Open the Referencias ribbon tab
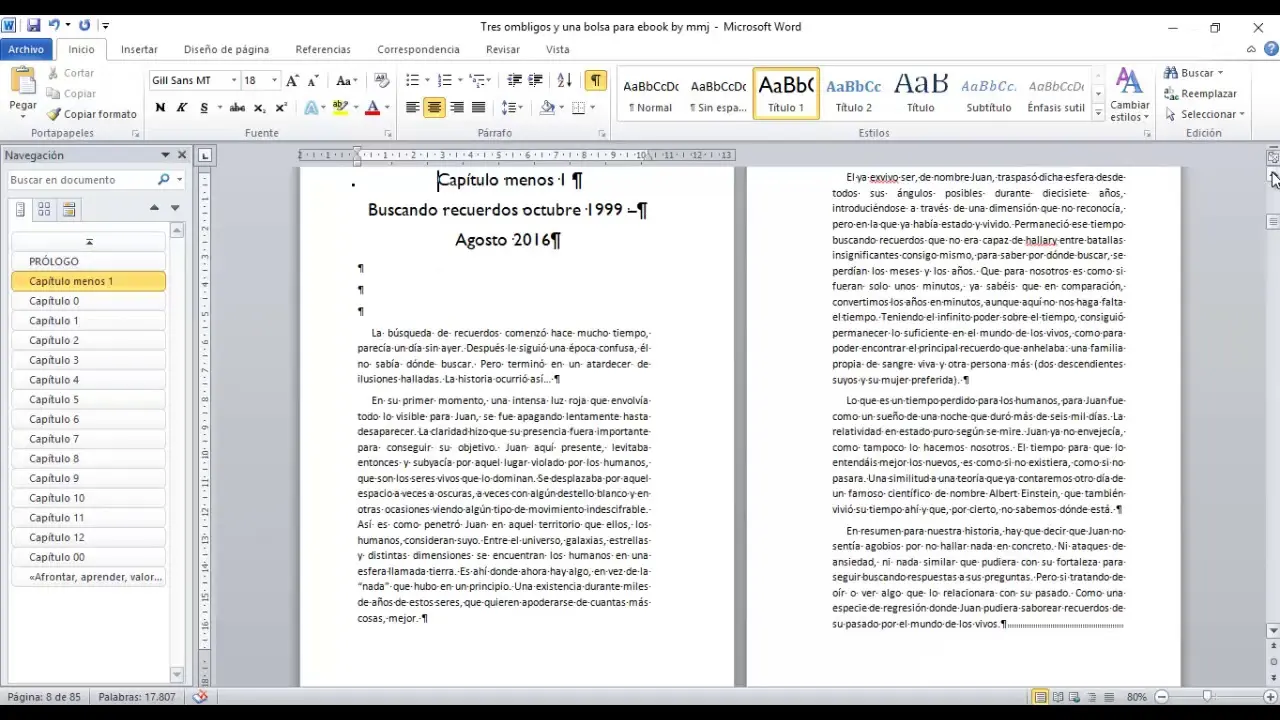 tap(322, 49)
